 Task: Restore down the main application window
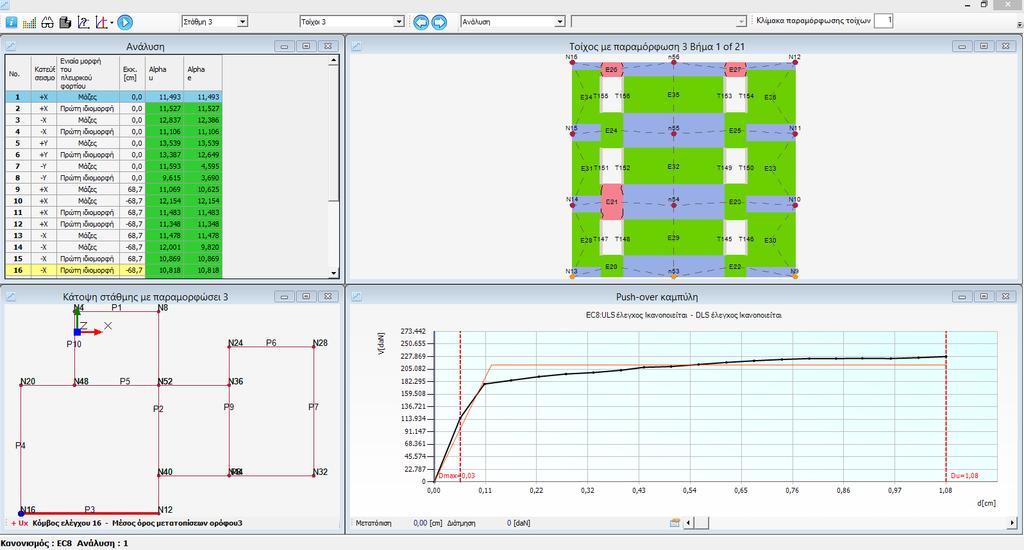coord(984,4)
